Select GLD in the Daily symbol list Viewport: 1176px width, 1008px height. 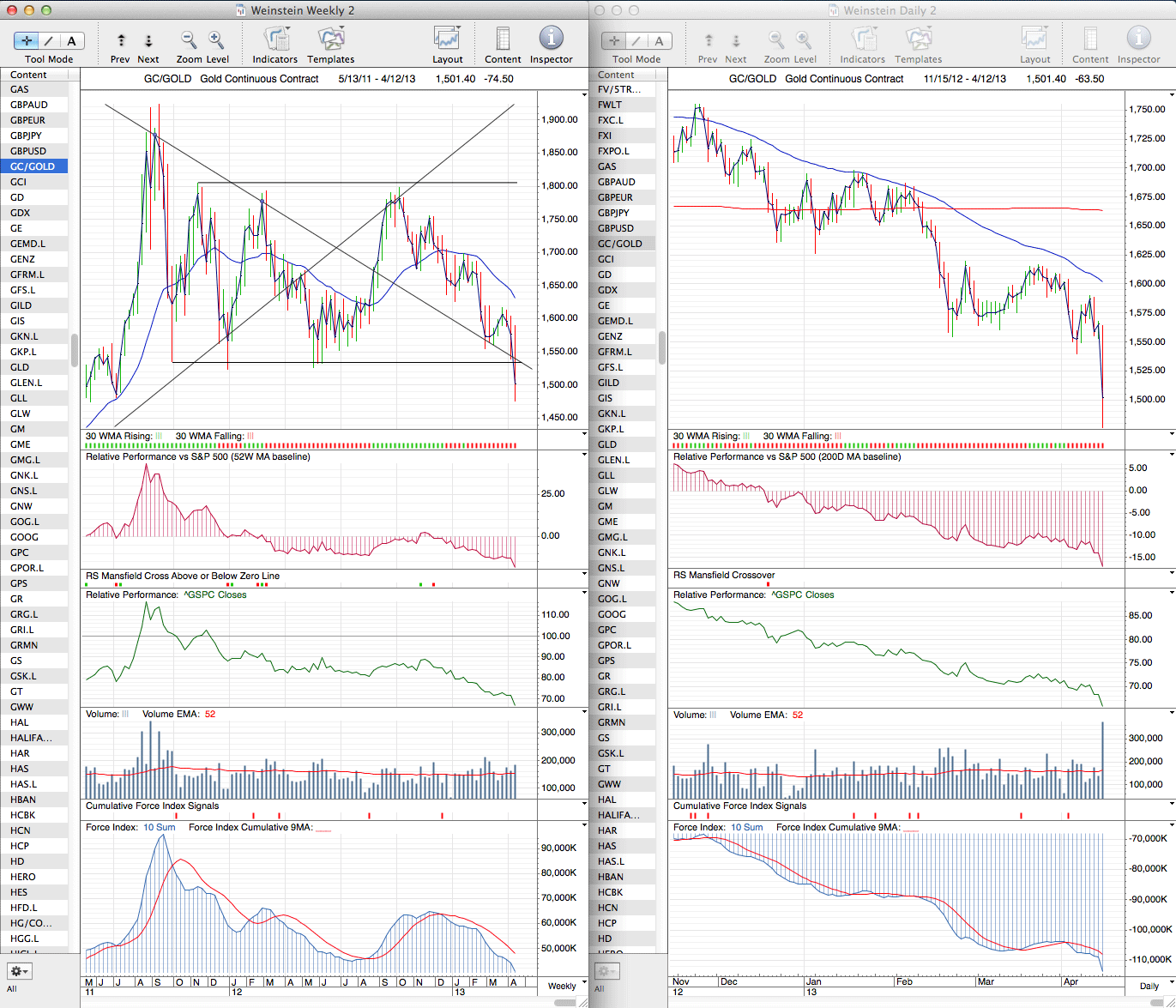607,444
